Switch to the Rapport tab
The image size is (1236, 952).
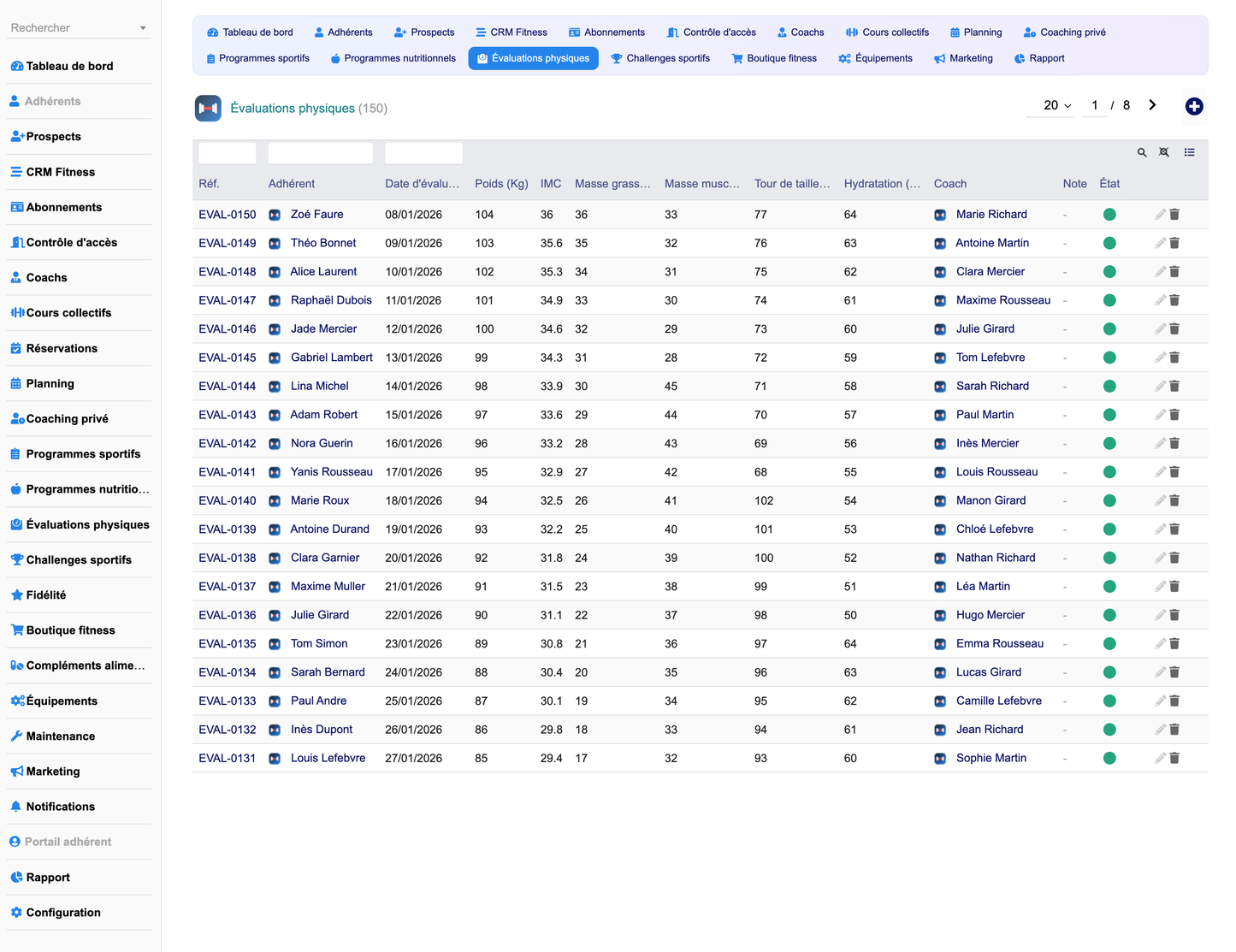[x=1039, y=58]
